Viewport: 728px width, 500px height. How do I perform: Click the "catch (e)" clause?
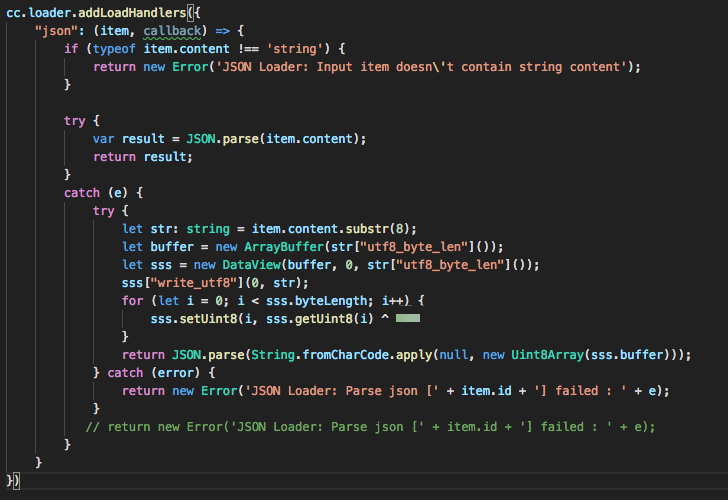[x=103, y=192]
